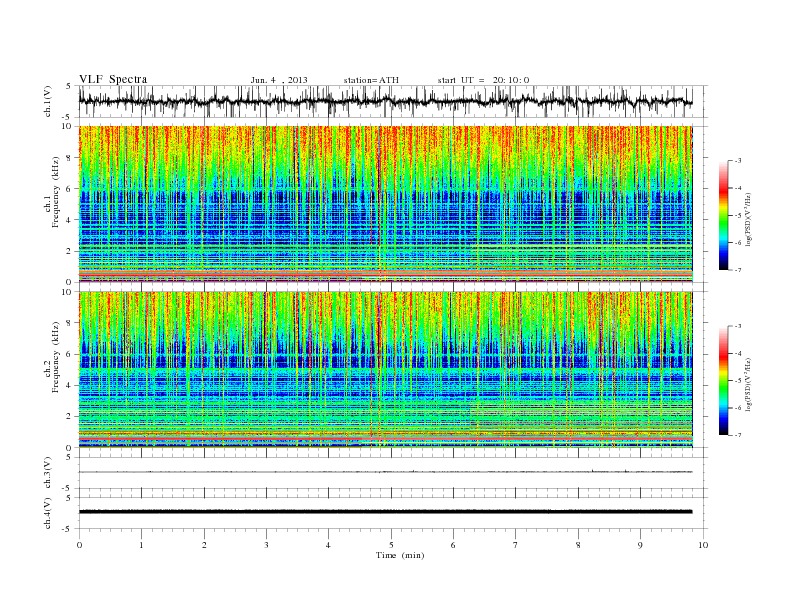Click time axis tick label "2"
This screenshot has height=612, width=792.
[x=204, y=545]
